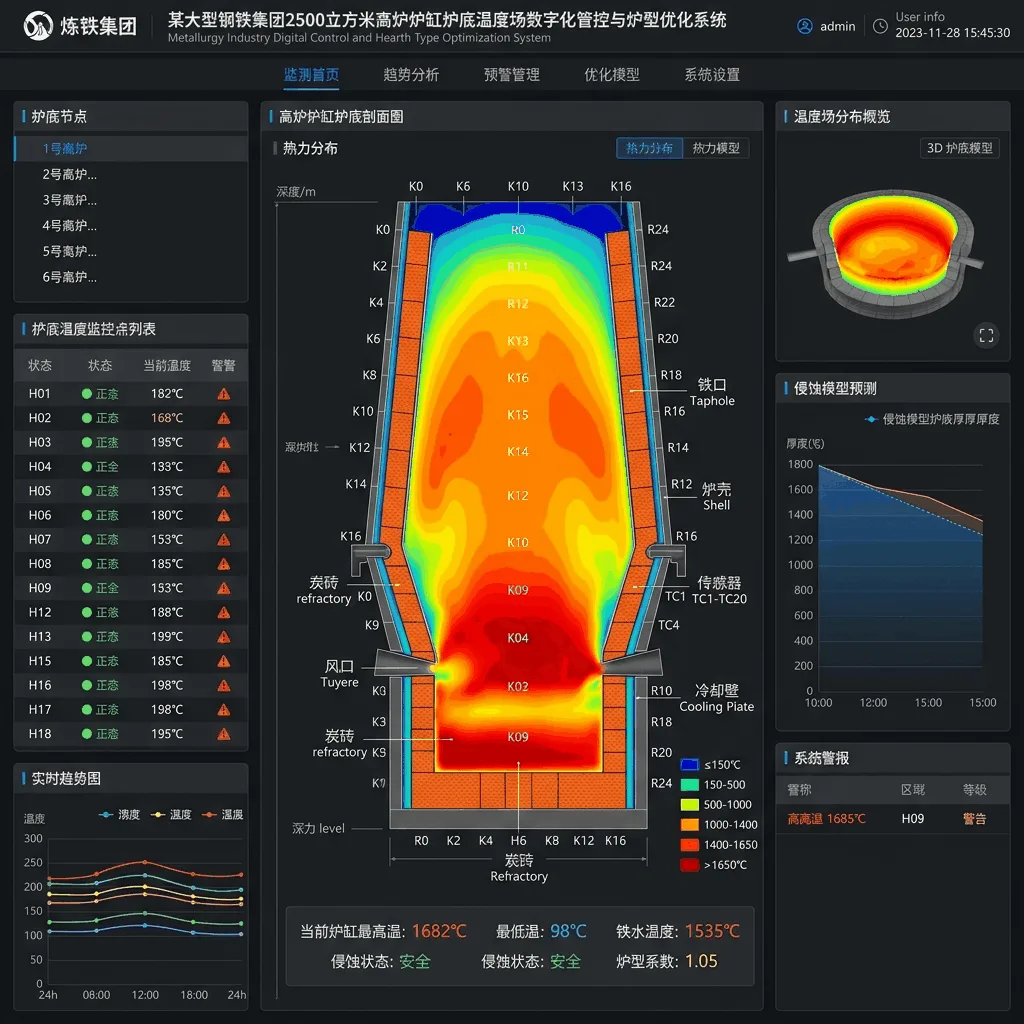The image size is (1024, 1024).
Task: Click warning triangle for H02 row
Action: click(x=223, y=418)
